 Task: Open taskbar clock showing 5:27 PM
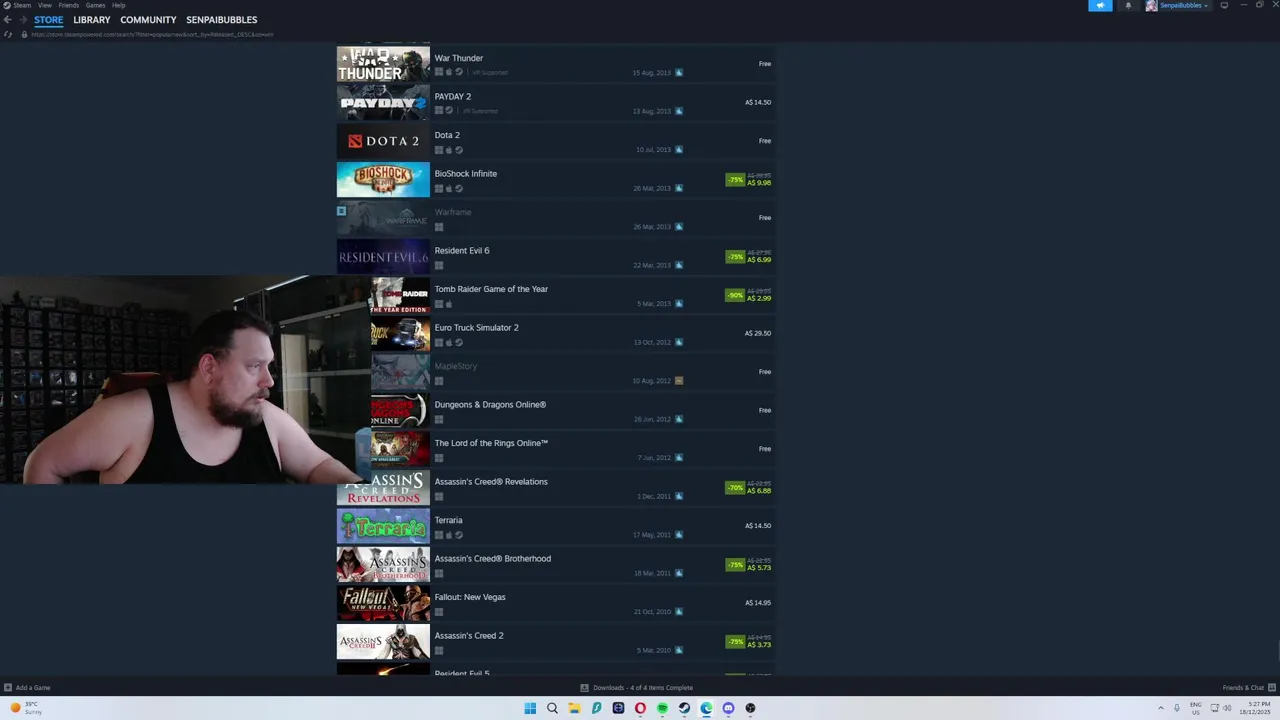pyautogui.click(x=1256, y=708)
